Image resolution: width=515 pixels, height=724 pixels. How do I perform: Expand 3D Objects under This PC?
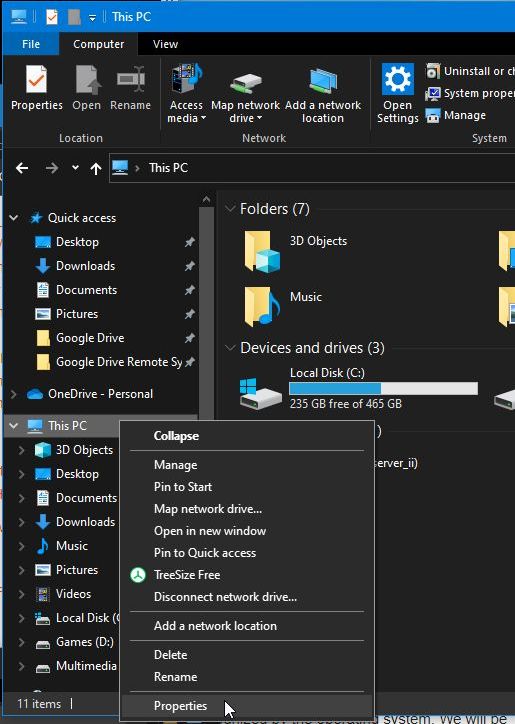coord(22,450)
